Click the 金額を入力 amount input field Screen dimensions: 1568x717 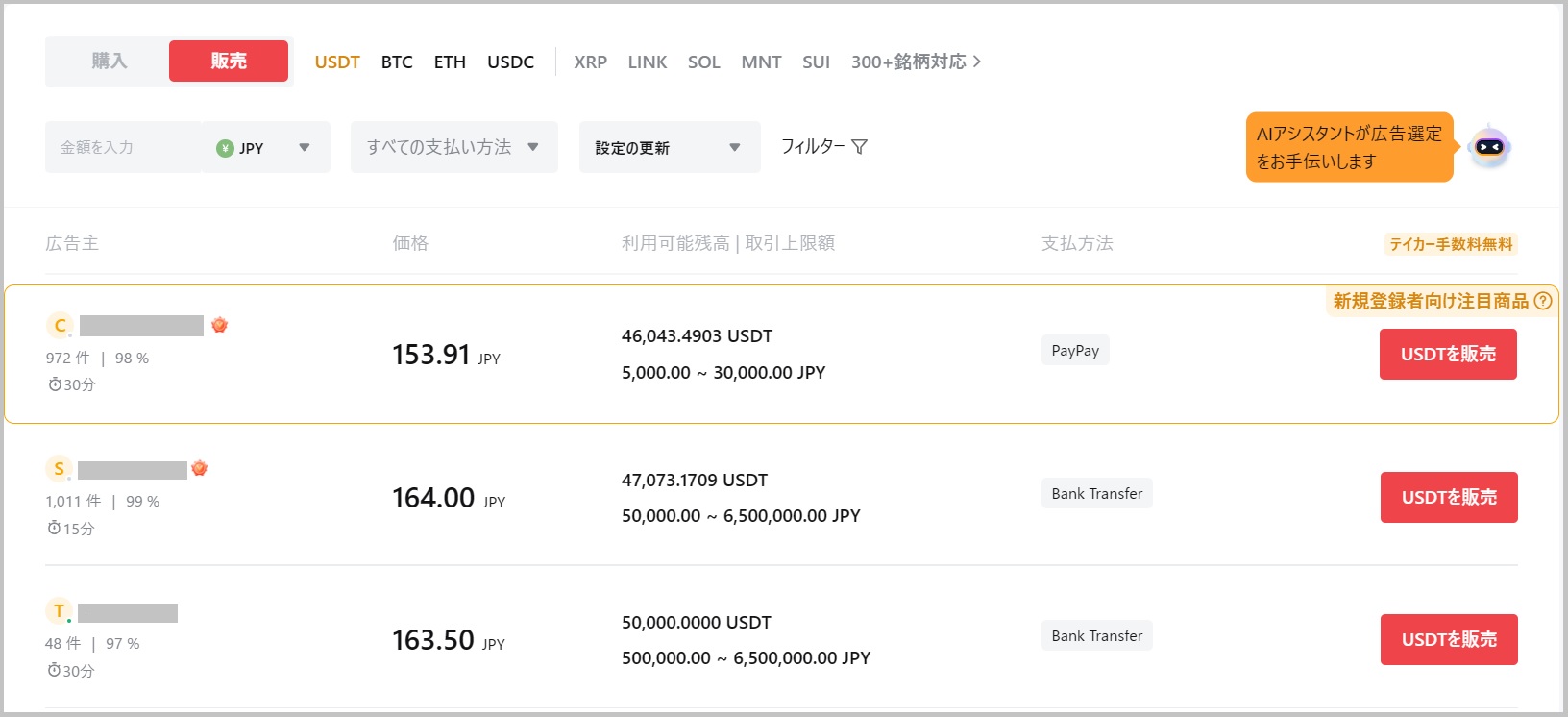(123, 147)
